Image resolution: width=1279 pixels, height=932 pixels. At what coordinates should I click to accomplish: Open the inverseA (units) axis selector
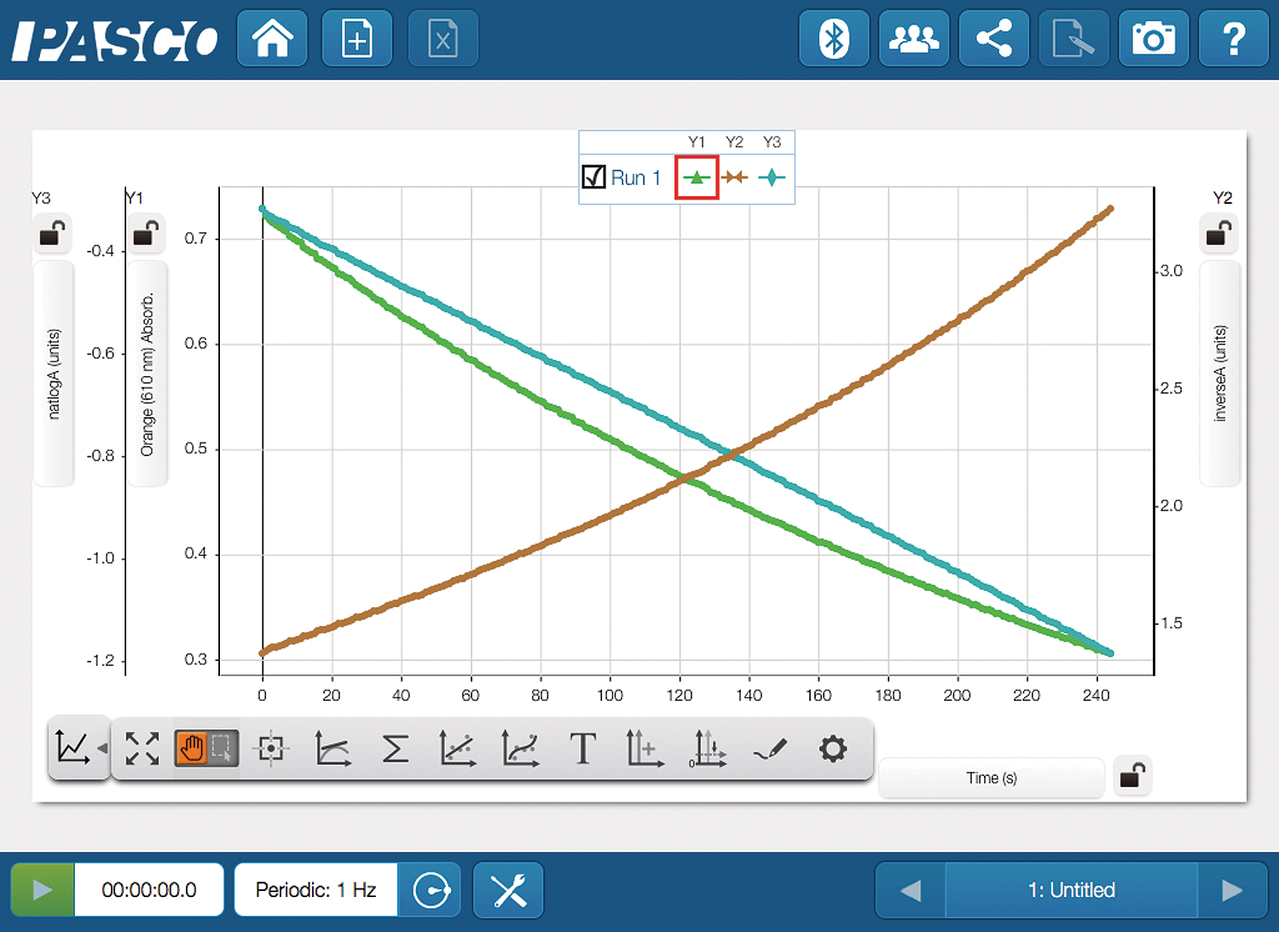pyautogui.click(x=1219, y=373)
